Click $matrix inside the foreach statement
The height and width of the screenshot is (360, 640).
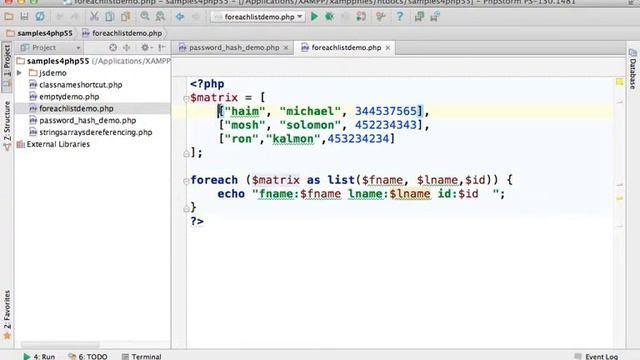[276, 180]
